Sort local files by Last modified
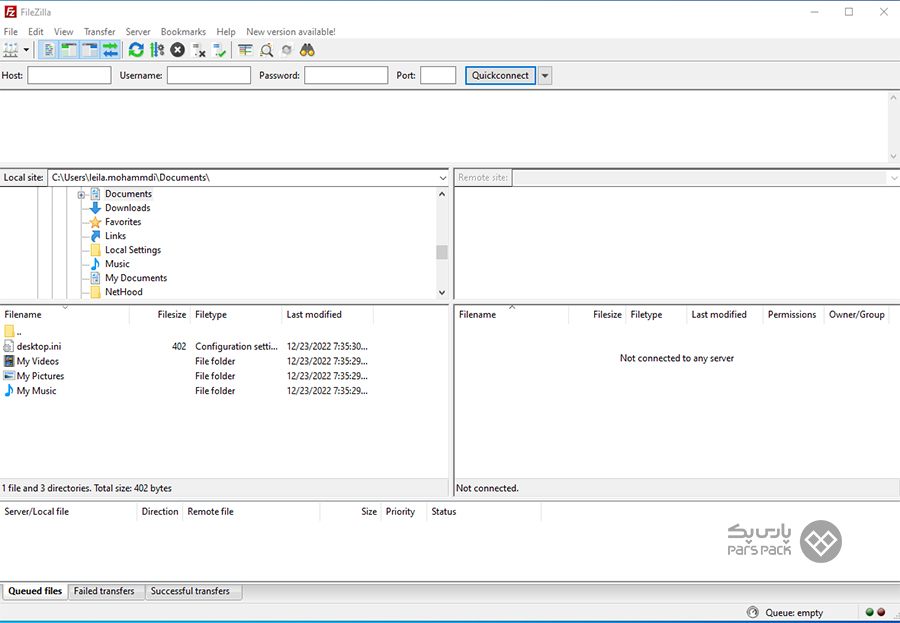The image size is (900, 623). pyautogui.click(x=328, y=315)
